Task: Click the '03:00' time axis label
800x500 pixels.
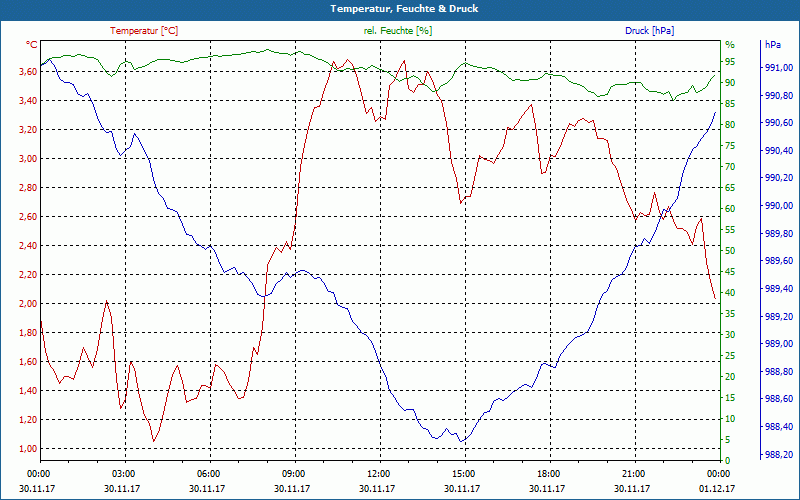Action: pos(124,474)
